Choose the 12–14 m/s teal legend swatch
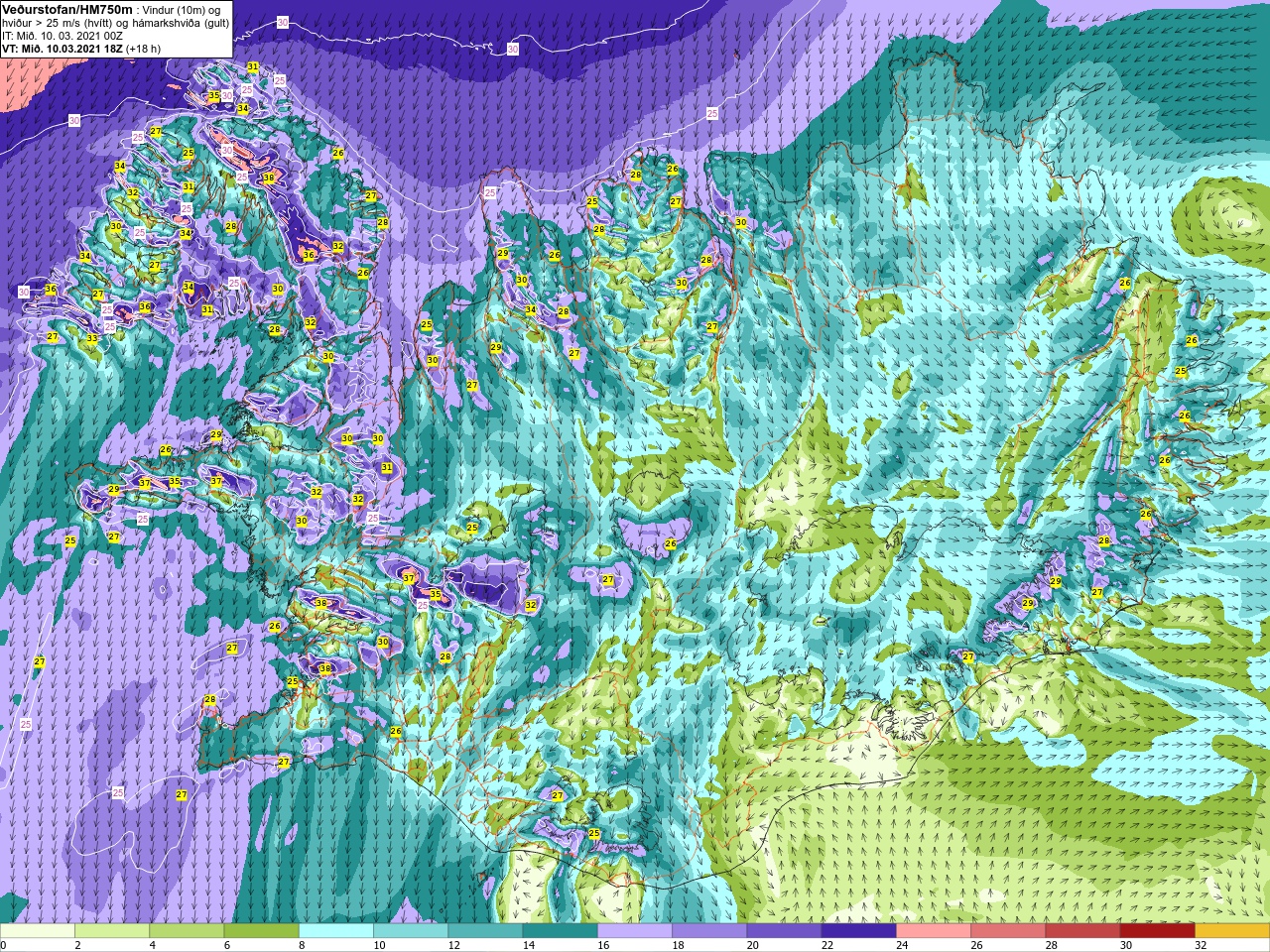The image size is (1270, 952). click(485, 931)
